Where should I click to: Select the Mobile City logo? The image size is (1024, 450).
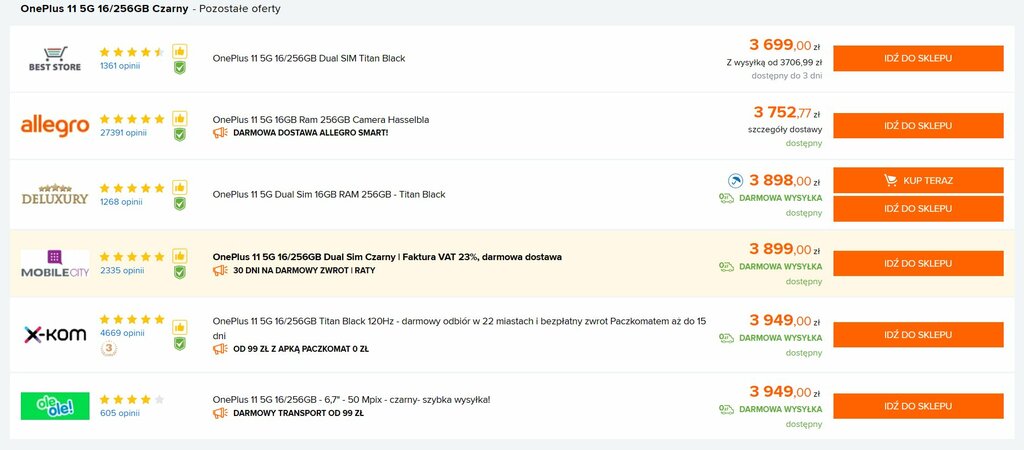point(55,263)
